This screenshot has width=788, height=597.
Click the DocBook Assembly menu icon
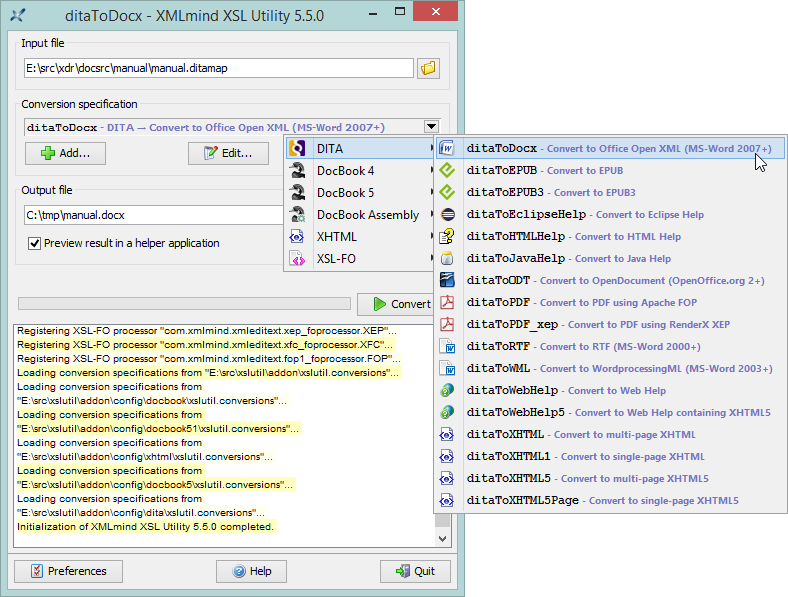297,215
